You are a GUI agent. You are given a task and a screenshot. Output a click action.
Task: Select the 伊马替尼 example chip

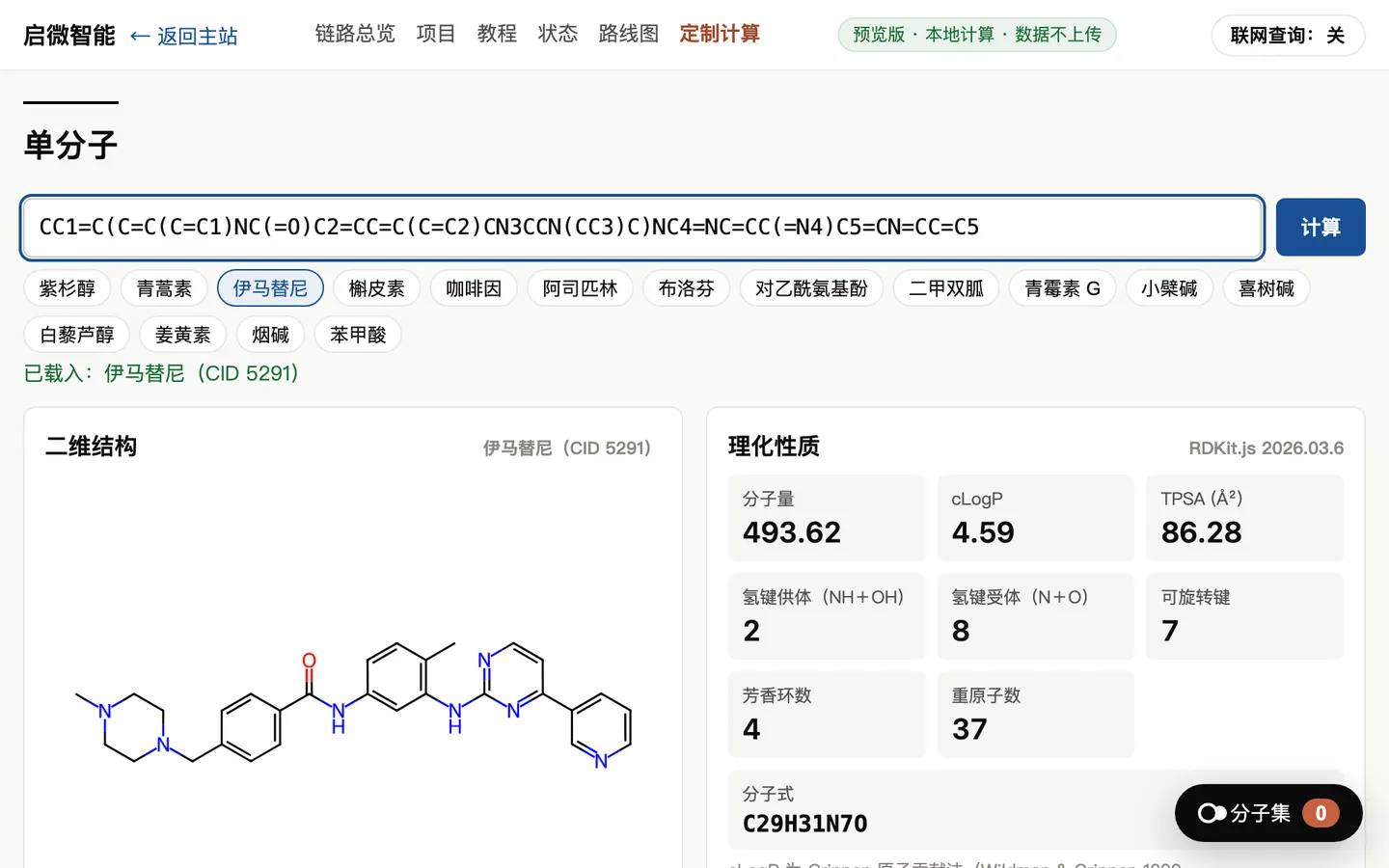pos(270,288)
